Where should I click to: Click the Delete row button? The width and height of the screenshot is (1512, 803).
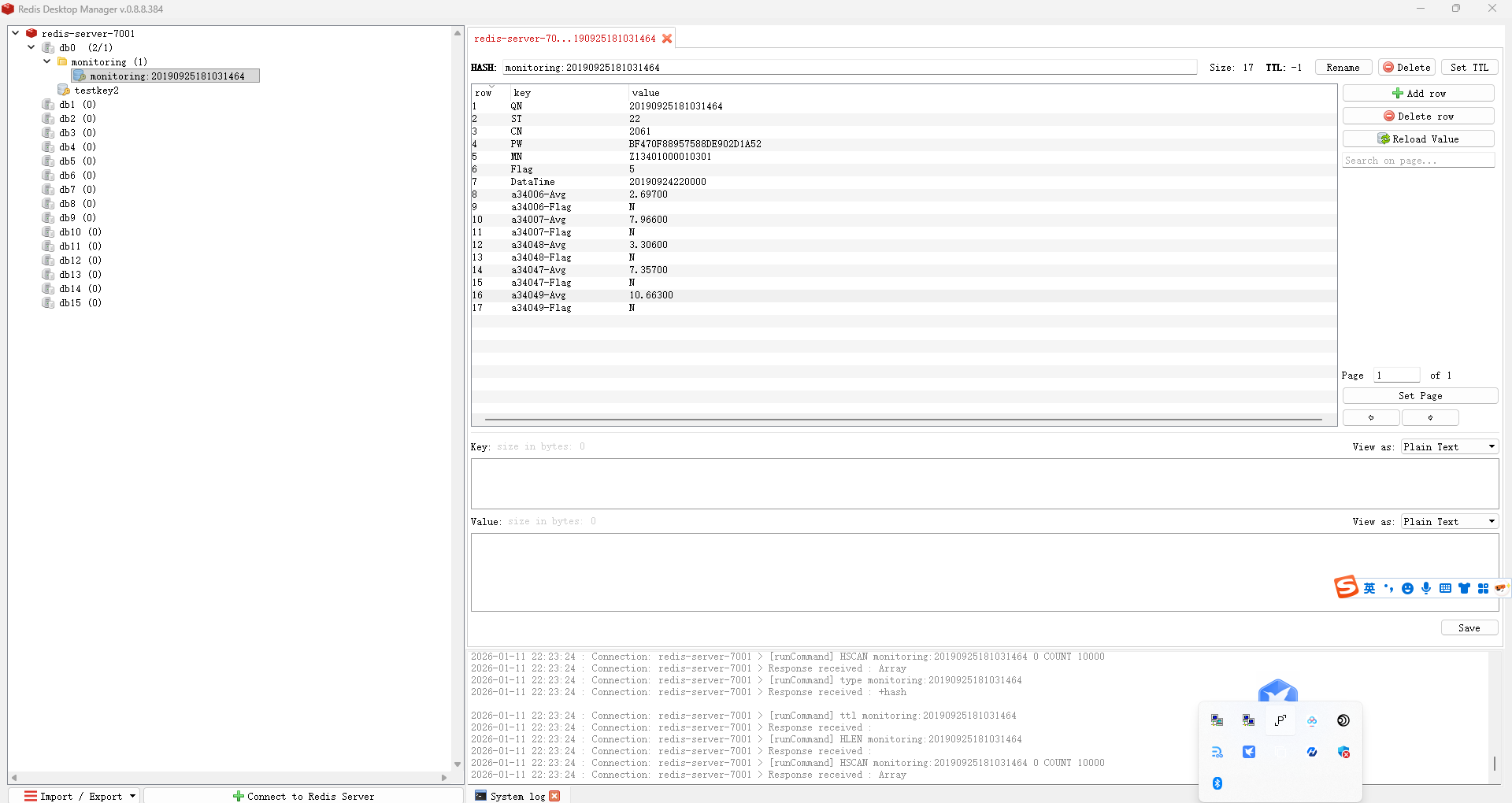pyautogui.click(x=1418, y=116)
